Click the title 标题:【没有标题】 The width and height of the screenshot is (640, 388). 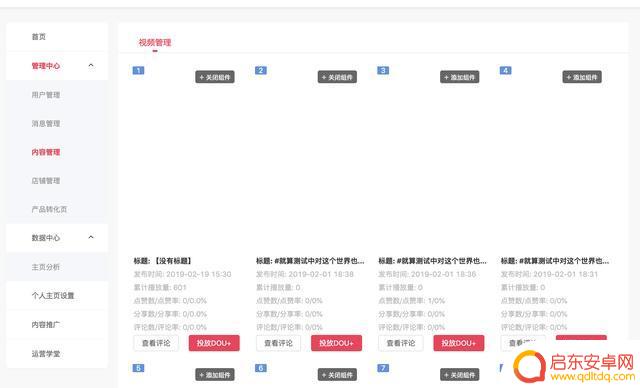click(x=162, y=261)
